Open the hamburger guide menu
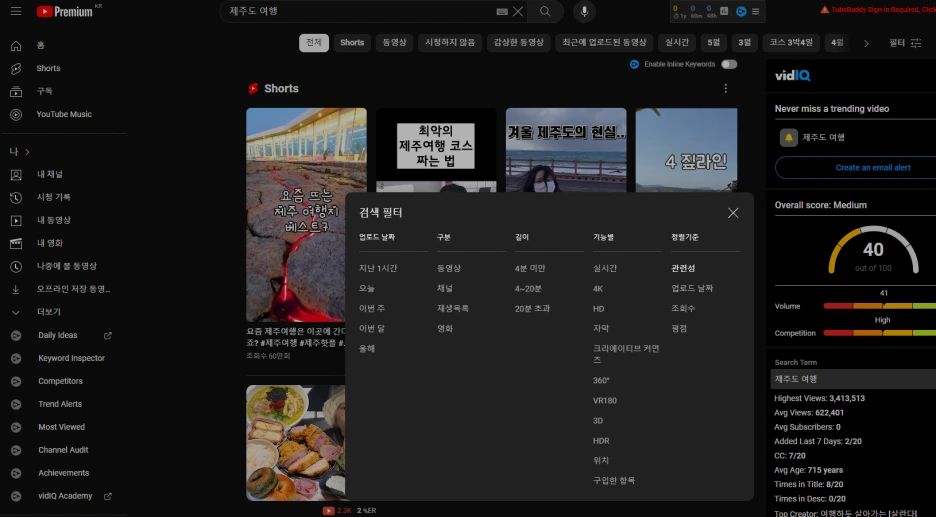Screen dimensions: 936x517 click(16, 11)
